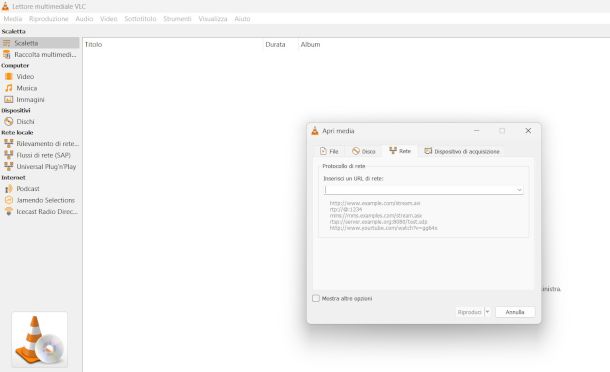
Task: Open Raccolta multimediale library icon
Action: (x=7, y=54)
